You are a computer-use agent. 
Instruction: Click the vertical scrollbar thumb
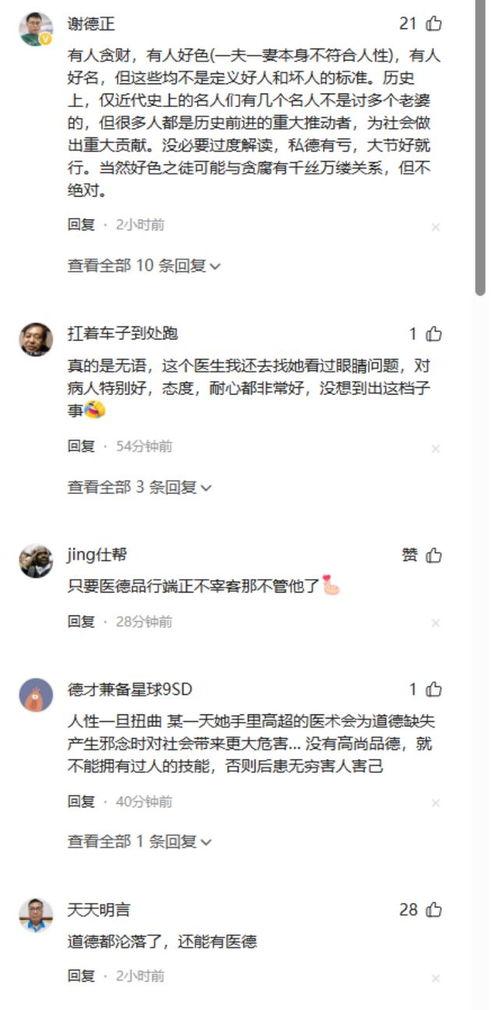480,147
